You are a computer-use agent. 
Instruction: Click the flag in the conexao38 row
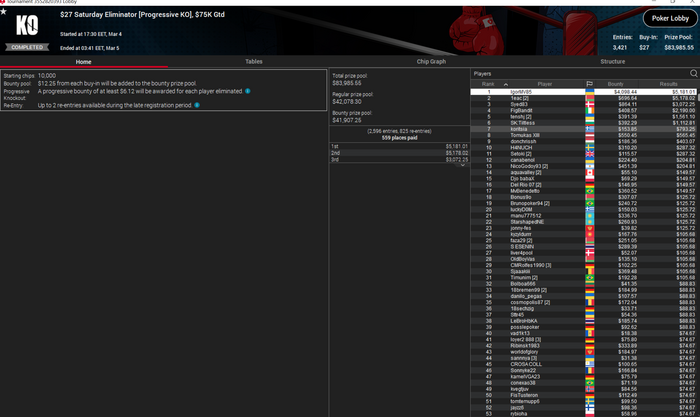pos(590,383)
